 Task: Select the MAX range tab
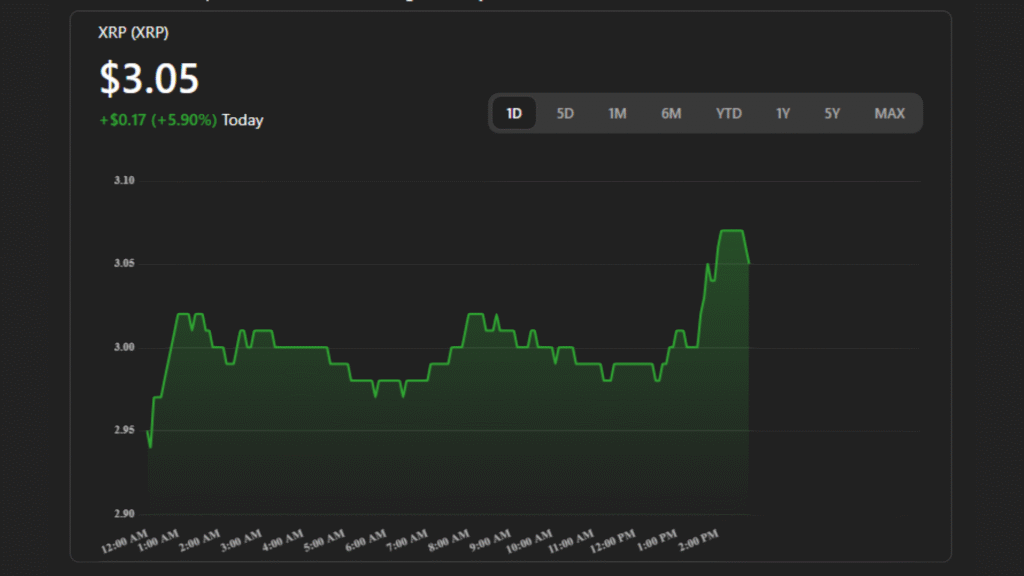point(889,114)
